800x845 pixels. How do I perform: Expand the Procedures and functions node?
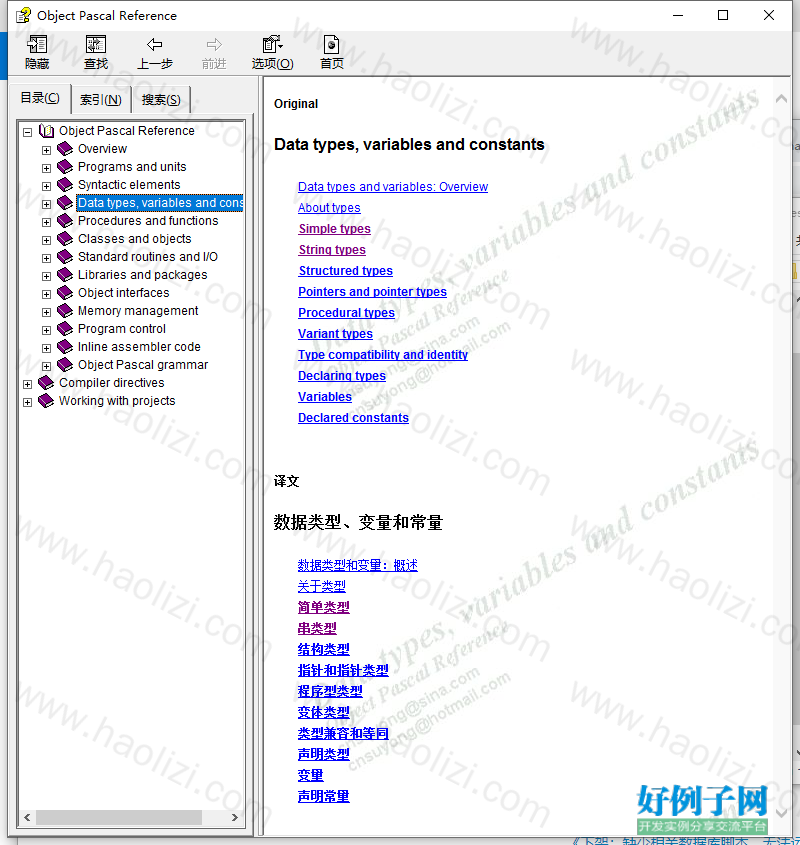(x=46, y=222)
